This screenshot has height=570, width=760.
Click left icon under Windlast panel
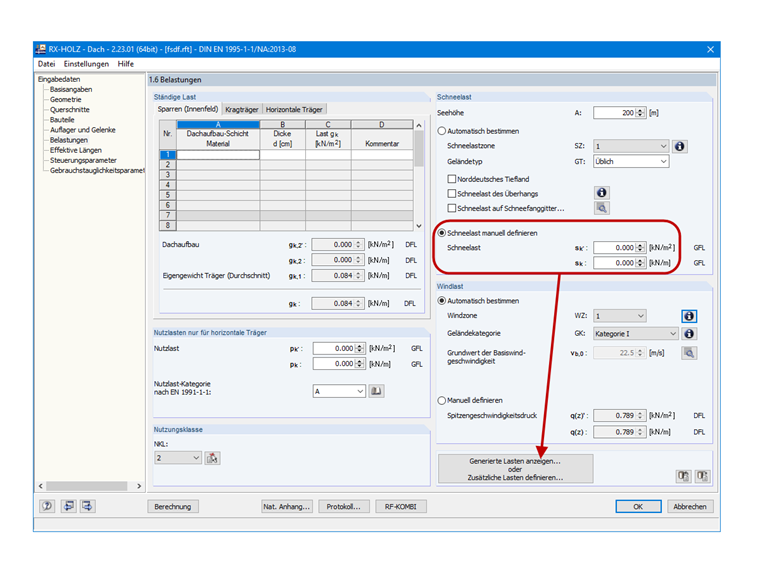(683, 476)
